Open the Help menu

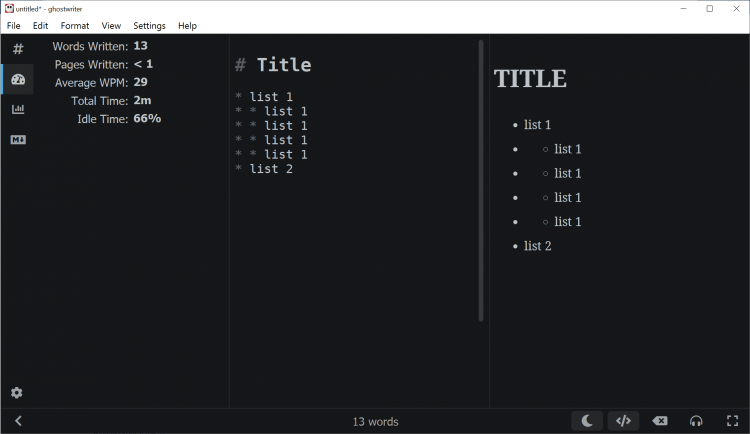coord(187,25)
